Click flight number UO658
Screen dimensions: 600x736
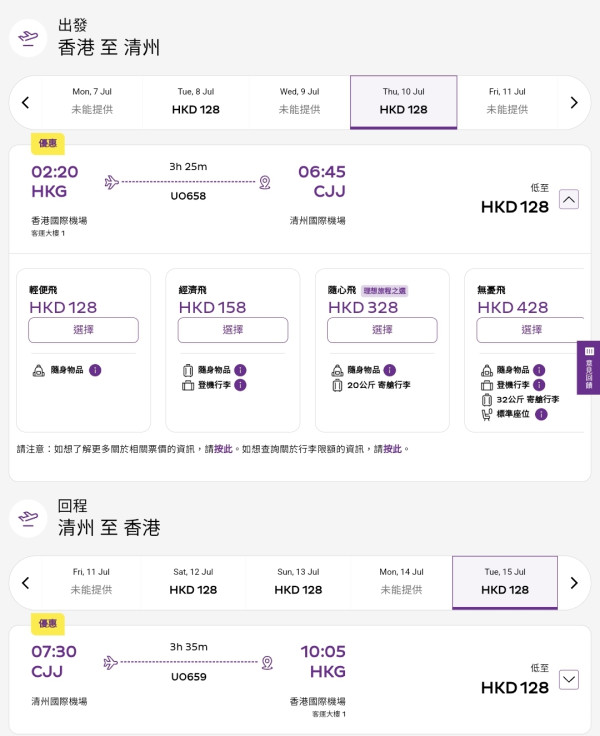pyautogui.click(x=188, y=196)
